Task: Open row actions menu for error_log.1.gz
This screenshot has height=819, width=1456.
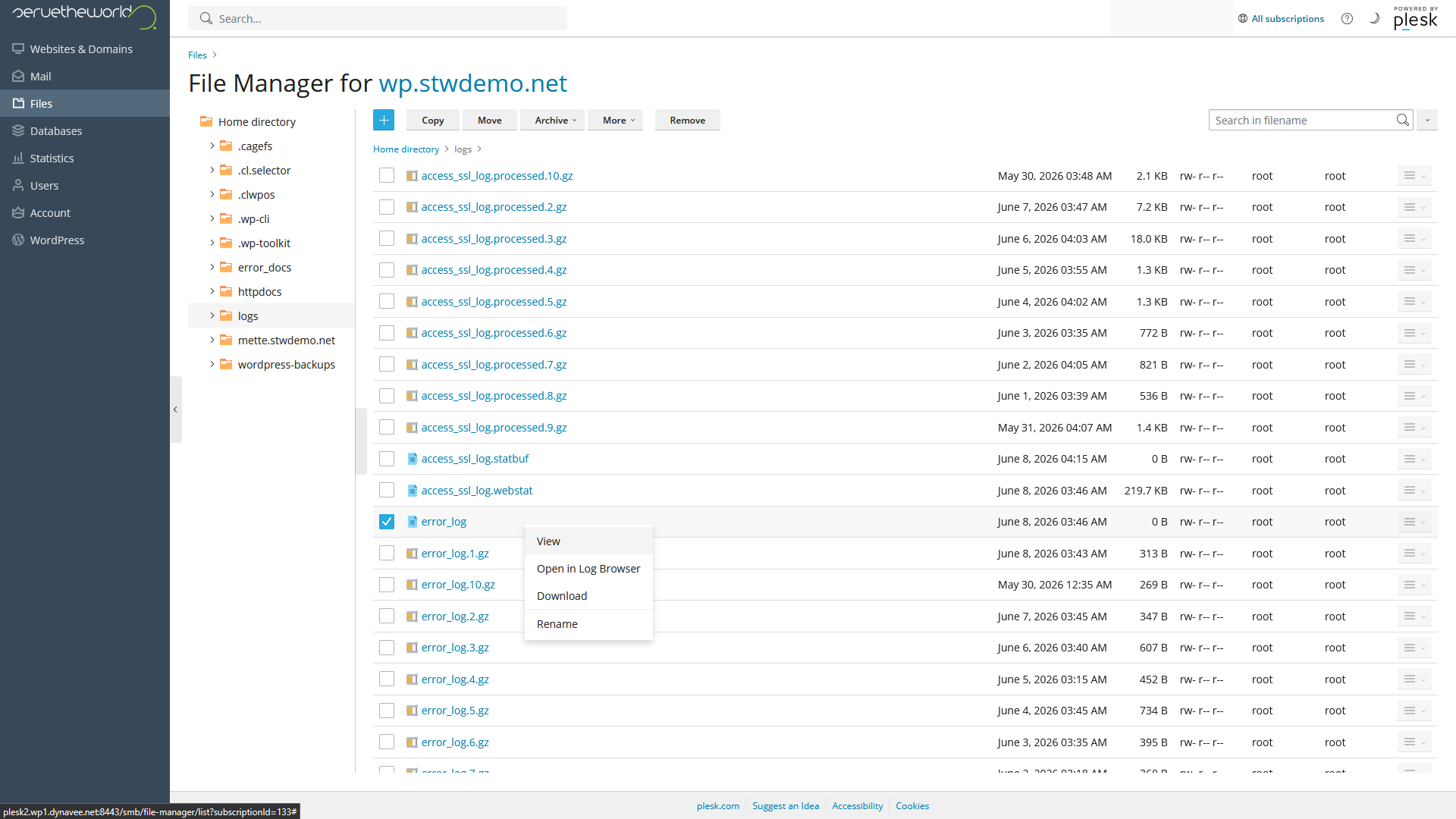Action: pos(1414,554)
